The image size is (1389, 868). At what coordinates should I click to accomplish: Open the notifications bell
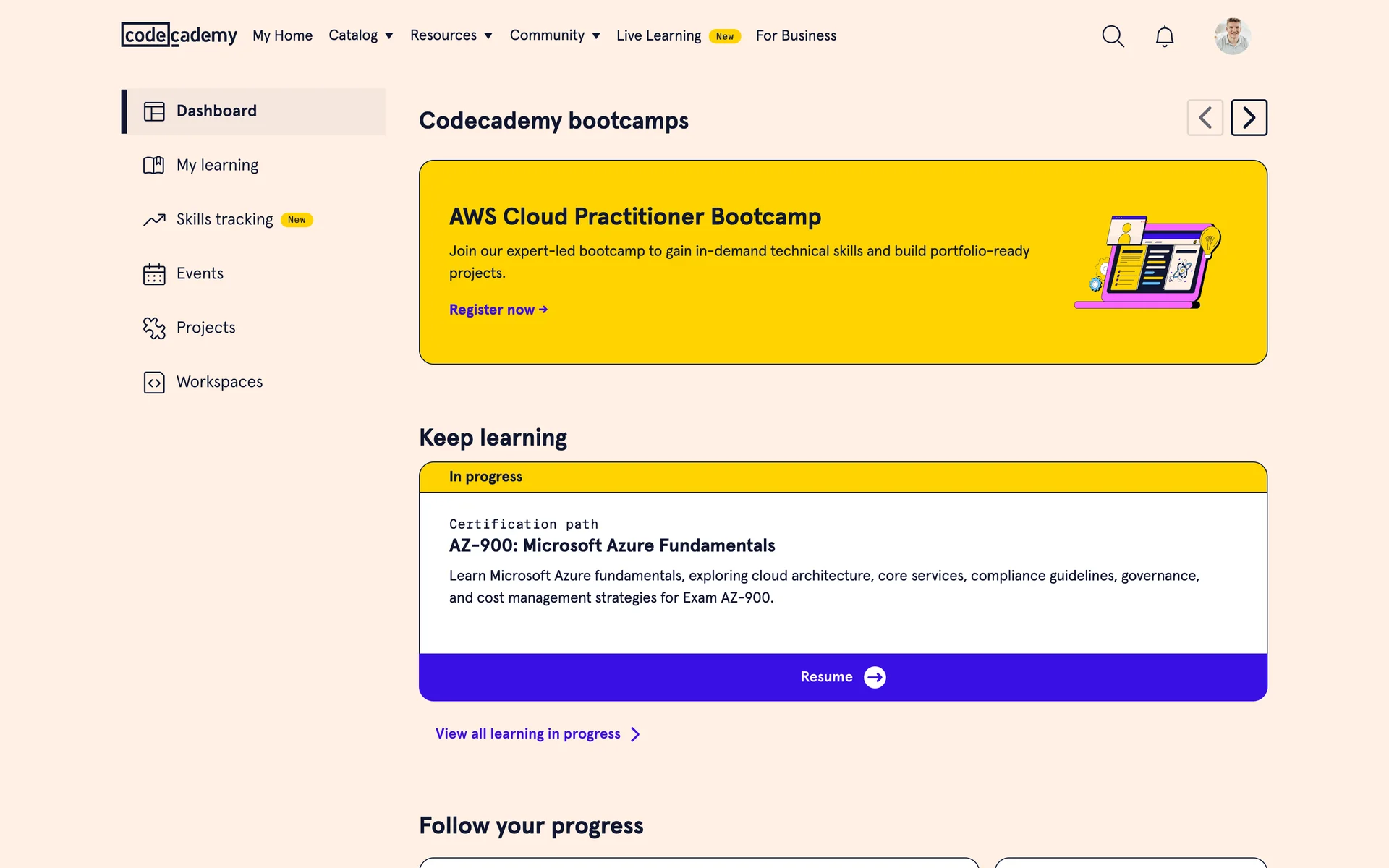[1164, 36]
